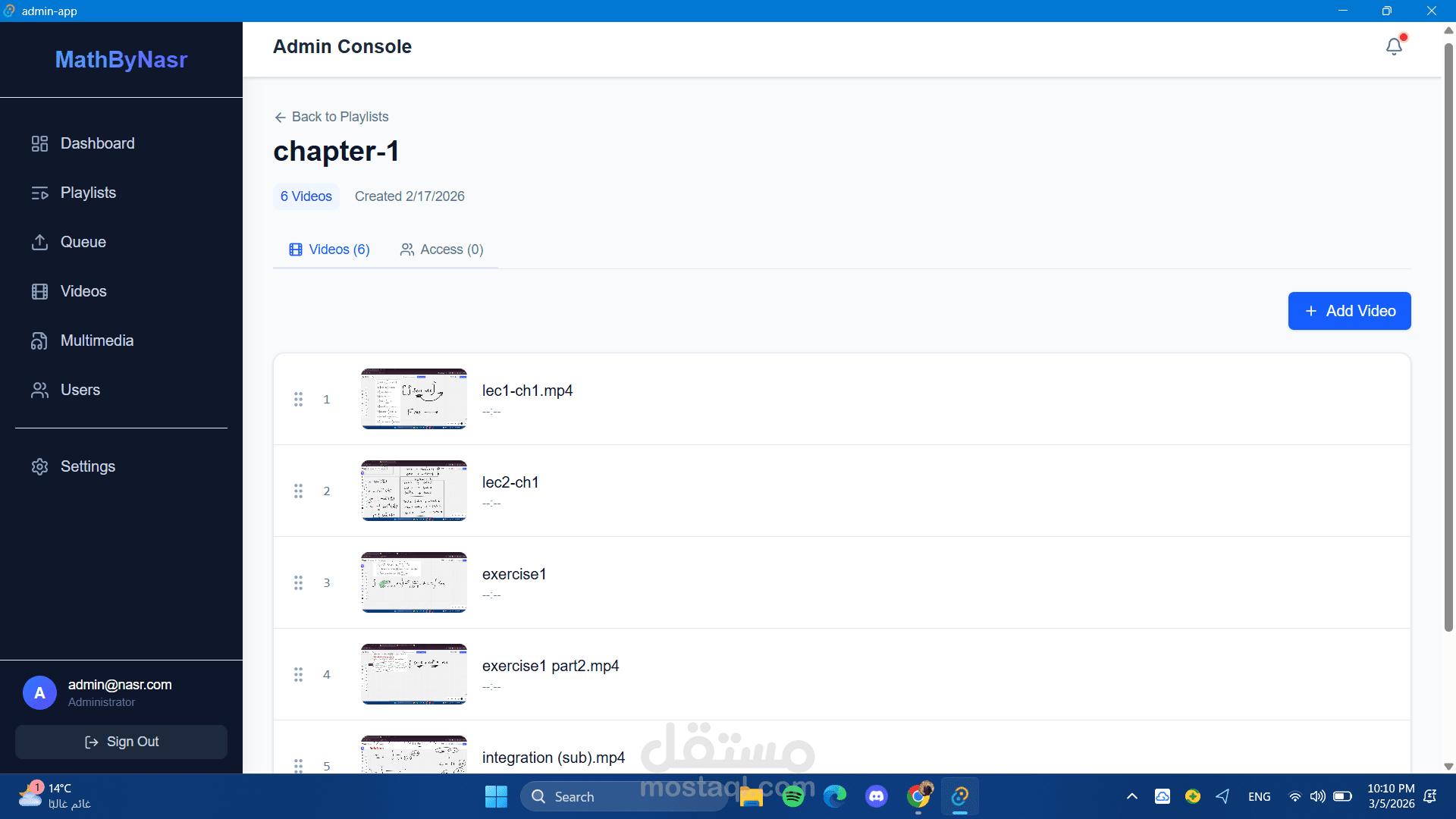Click the Add Video button
The image size is (1456, 819).
pos(1349,311)
